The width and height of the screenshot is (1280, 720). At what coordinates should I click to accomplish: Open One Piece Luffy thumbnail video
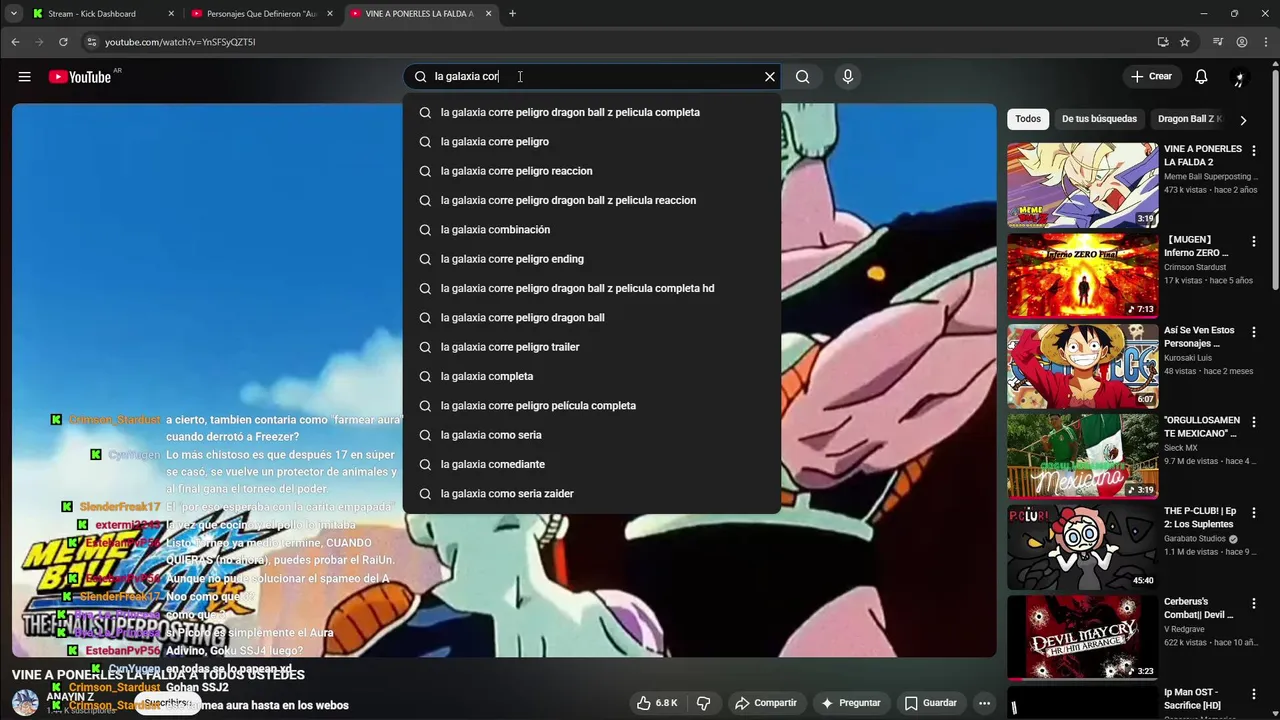[1082, 366]
